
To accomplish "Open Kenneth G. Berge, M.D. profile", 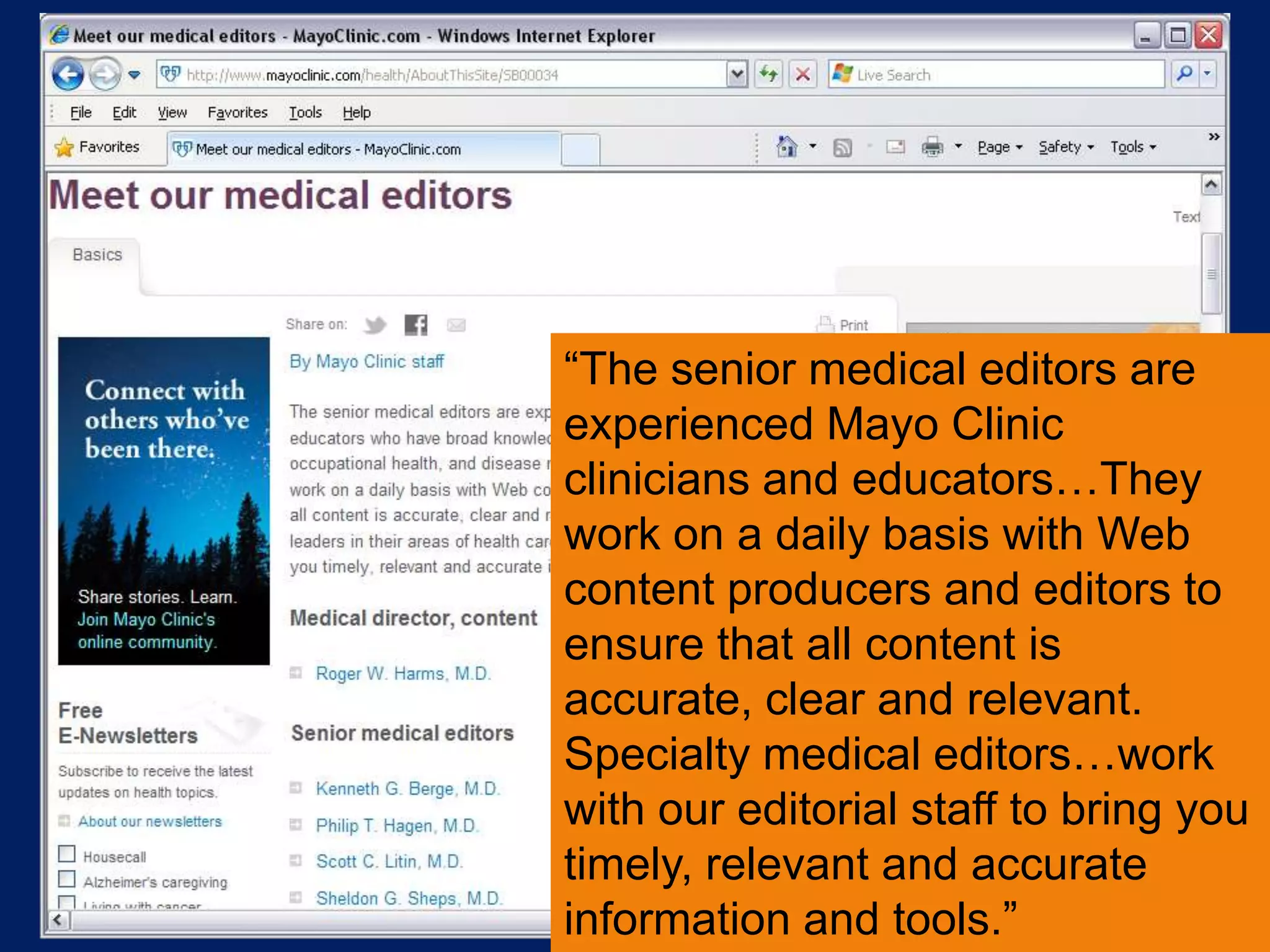I will pos(407,788).
